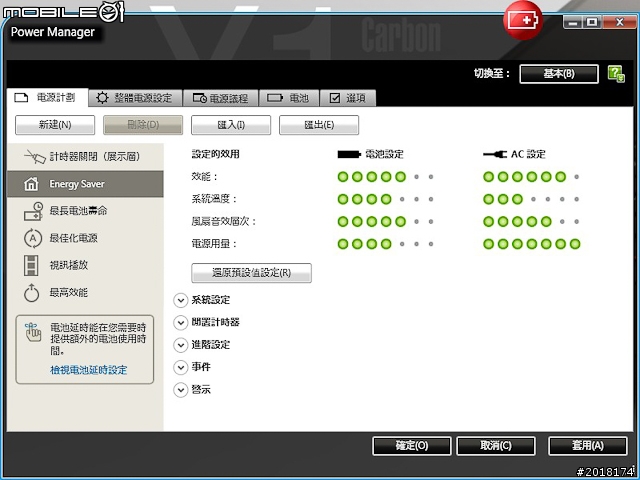This screenshot has width=640, height=480.
Task: Click the 風扇音效層次 label
Action: click(224, 222)
